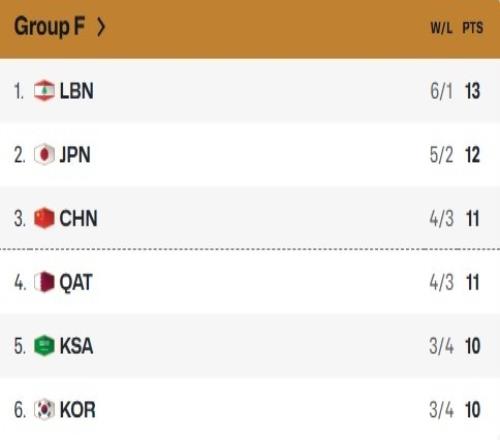500x440 pixels.
Task: Click the Japan flag icon
Action: (44, 154)
